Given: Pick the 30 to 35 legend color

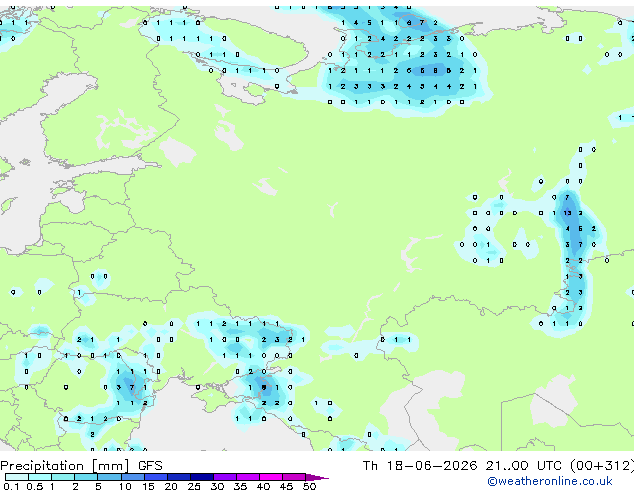Looking at the screenshot, I should coord(225,477).
